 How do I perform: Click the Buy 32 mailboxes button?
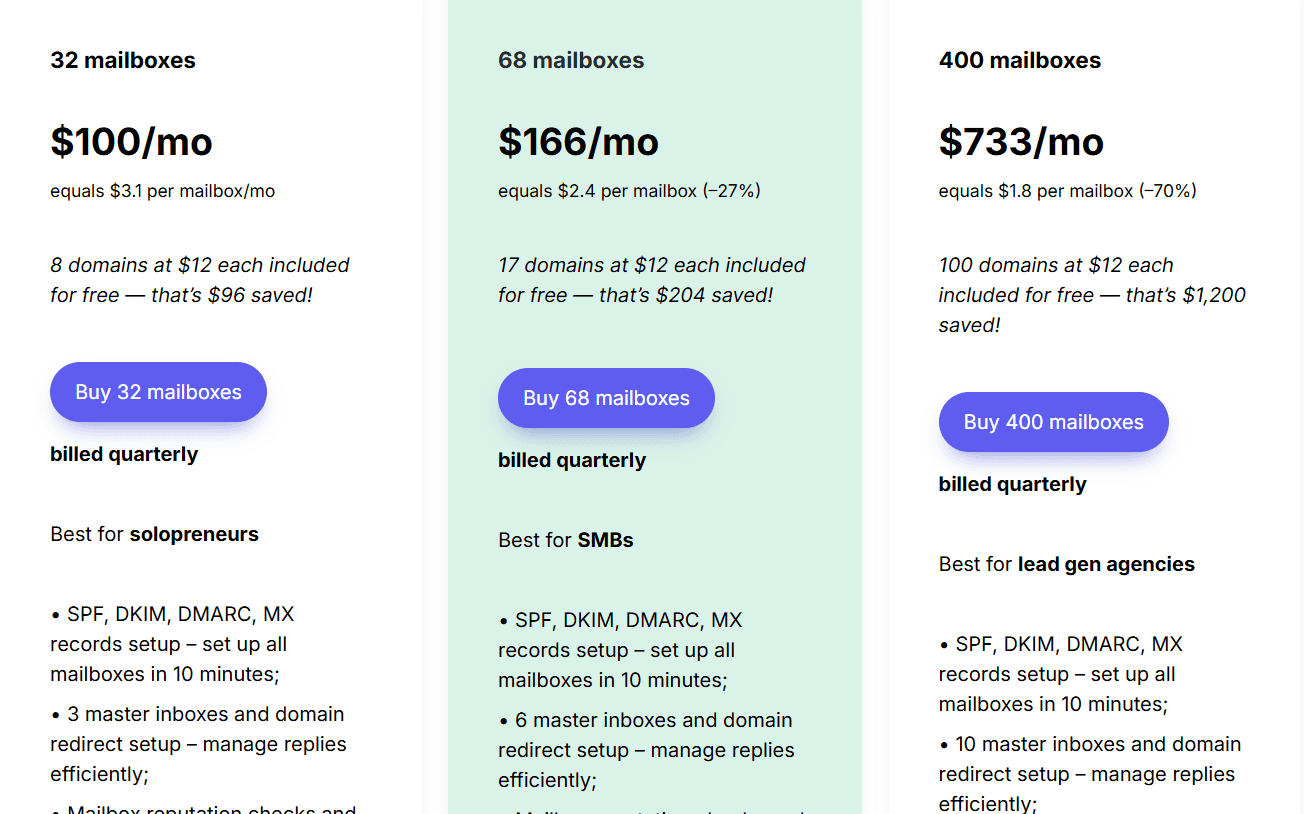pos(157,392)
